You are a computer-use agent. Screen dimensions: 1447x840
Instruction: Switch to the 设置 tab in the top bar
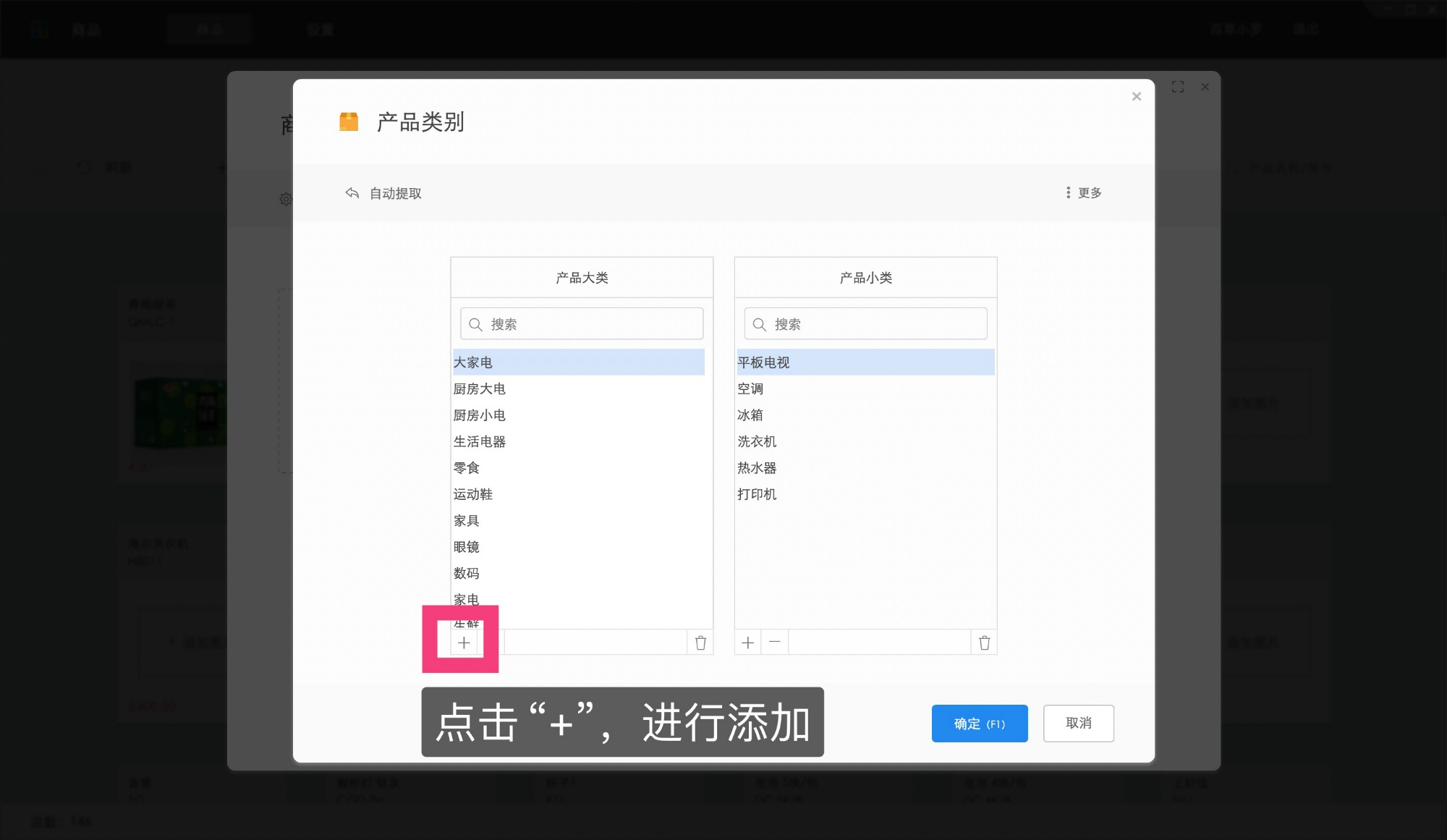click(321, 30)
